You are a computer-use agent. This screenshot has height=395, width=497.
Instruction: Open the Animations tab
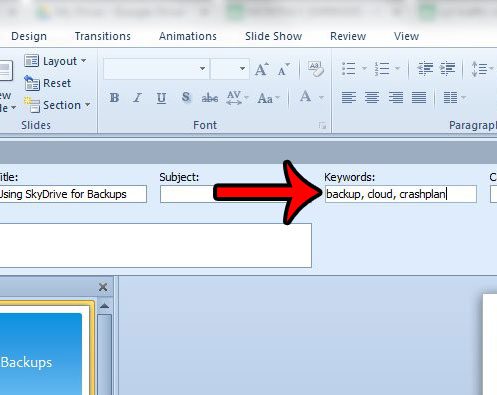(x=188, y=36)
